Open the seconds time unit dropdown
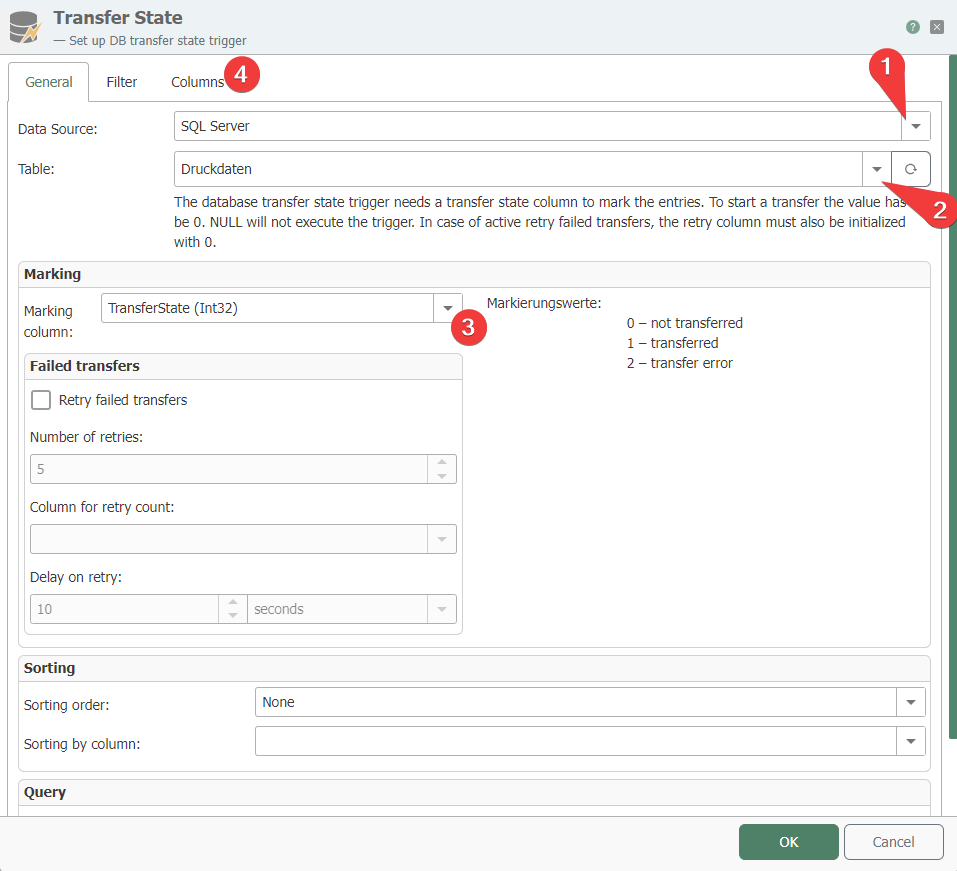This screenshot has height=871, width=957. 441,609
